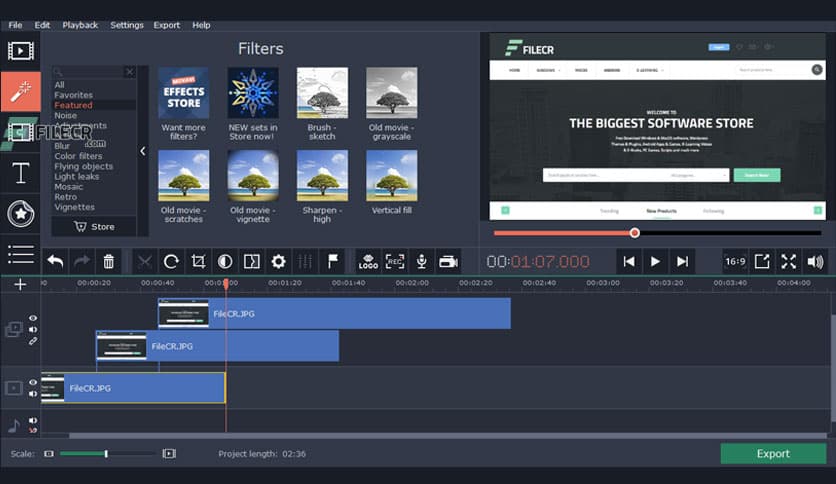Skip to previous frame button
The height and width of the screenshot is (484, 836).
[629, 261]
